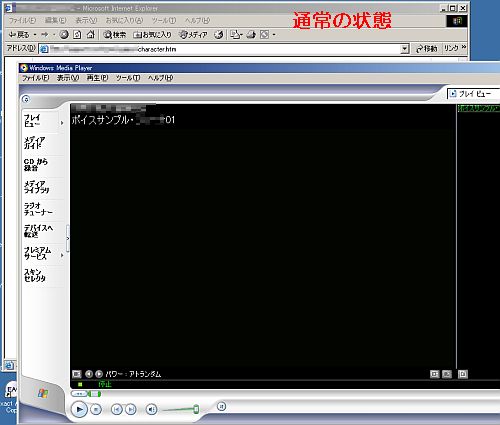The image size is (500, 425).
Task: Open IE お気に入り favorites pane
Action: tap(152, 34)
